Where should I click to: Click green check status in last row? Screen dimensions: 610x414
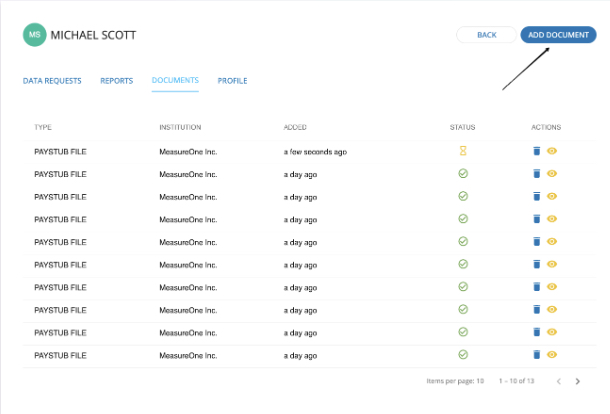463,354
